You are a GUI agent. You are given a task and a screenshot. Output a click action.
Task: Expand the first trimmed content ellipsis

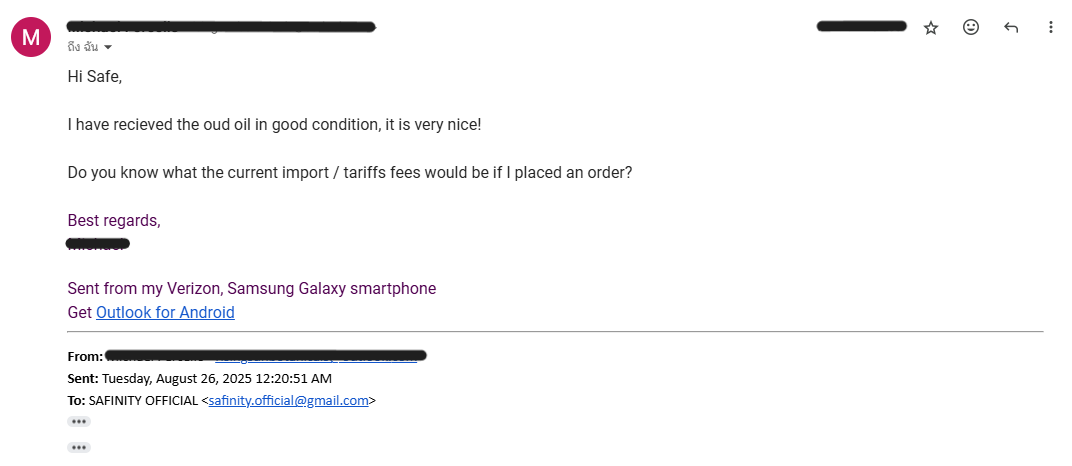[x=79, y=422]
